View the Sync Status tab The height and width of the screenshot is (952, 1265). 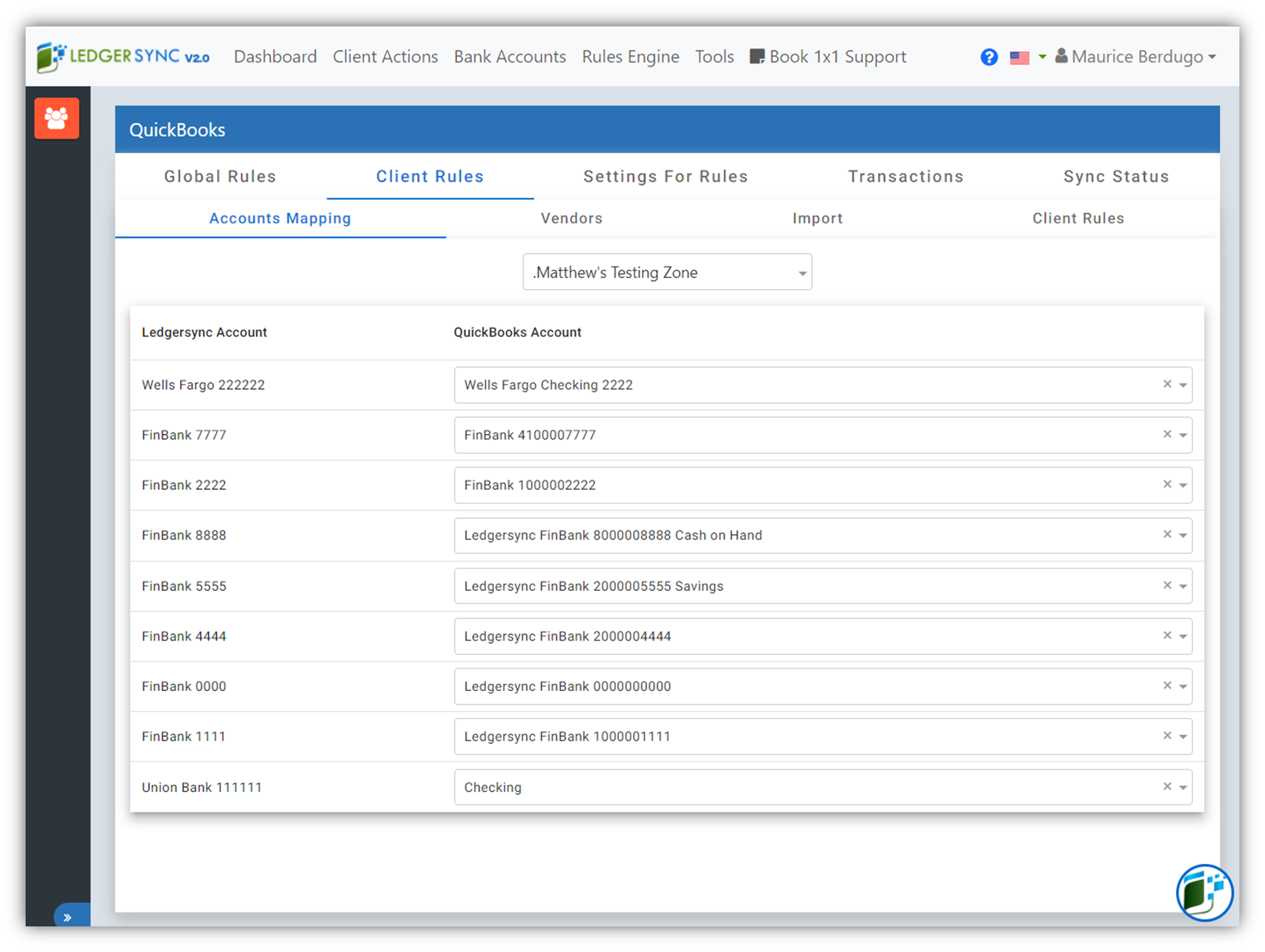pos(1116,176)
